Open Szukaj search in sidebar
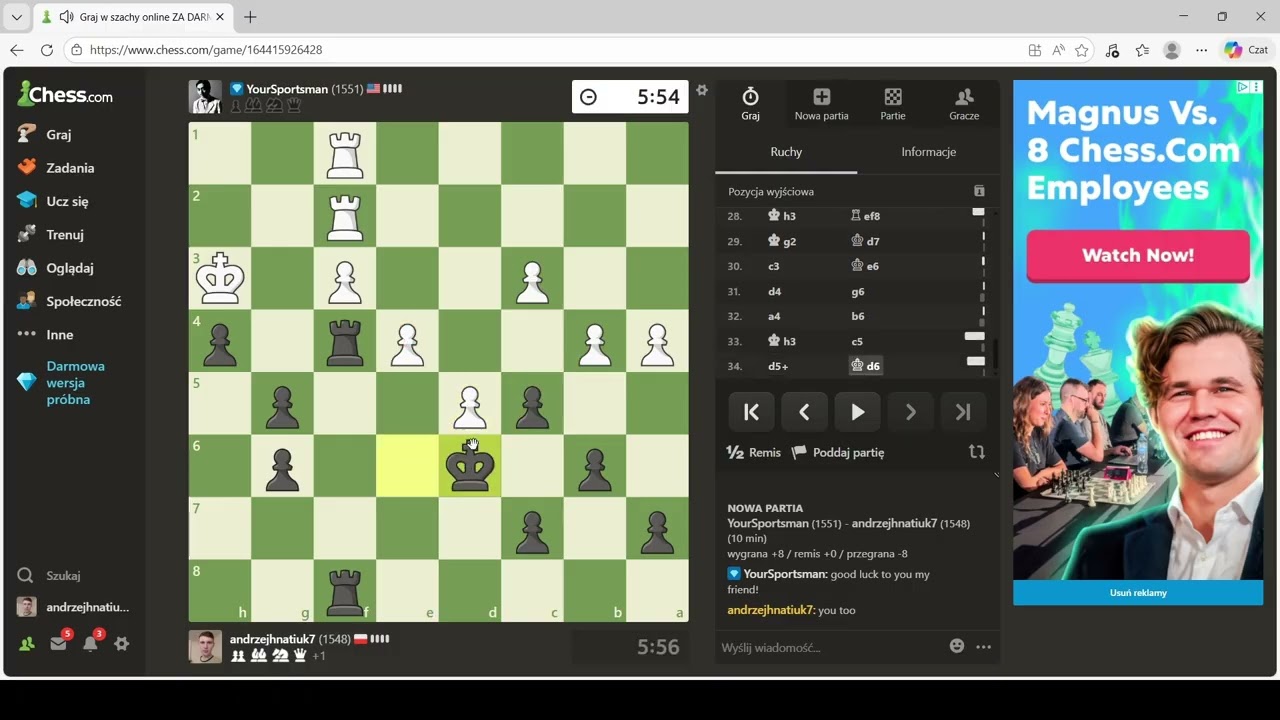This screenshot has height=720, width=1280. (49, 576)
